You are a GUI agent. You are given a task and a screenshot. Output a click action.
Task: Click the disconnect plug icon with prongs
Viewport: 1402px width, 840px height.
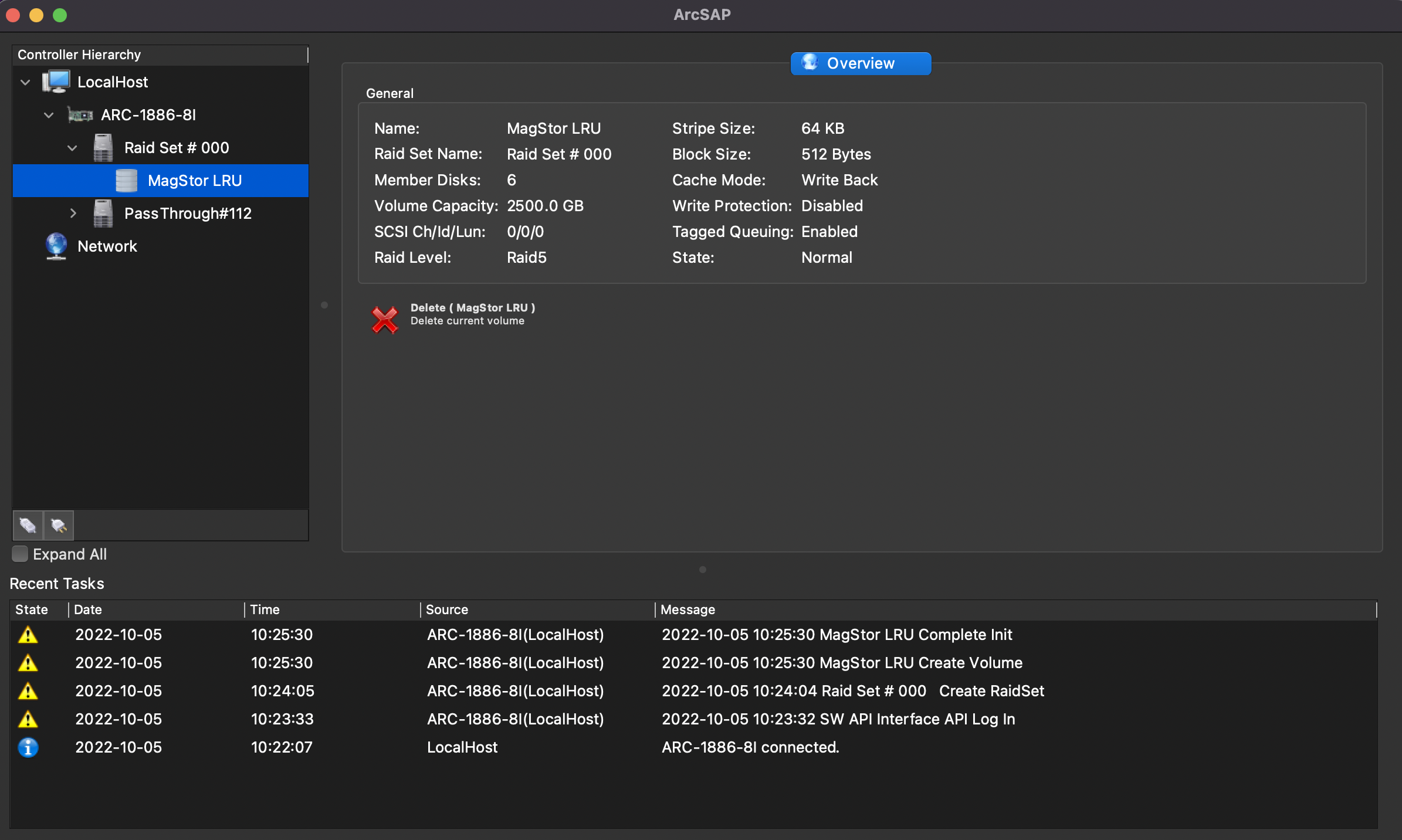tap(59, 525)
